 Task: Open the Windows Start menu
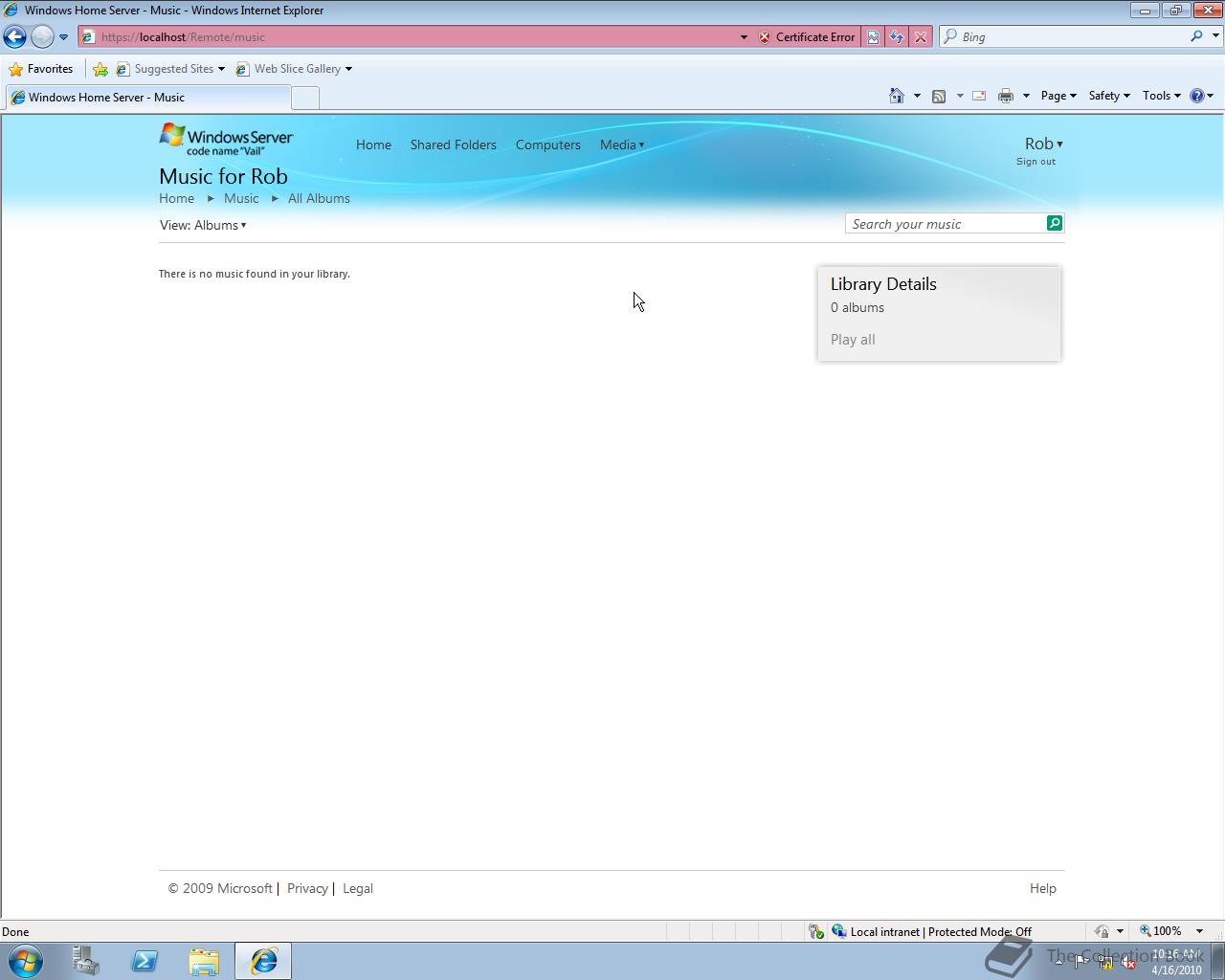pos(26,961)
